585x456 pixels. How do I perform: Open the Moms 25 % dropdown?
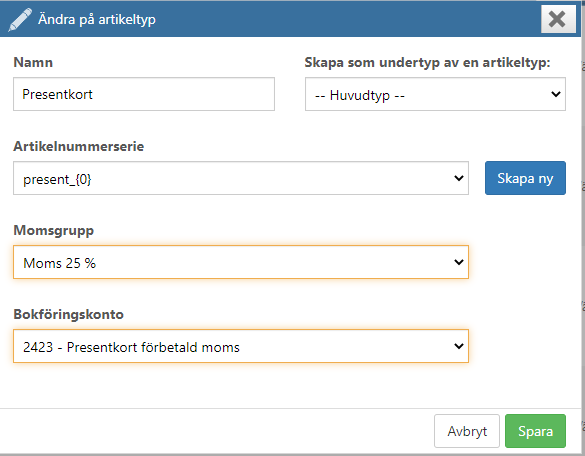click(x=241, y=262)
